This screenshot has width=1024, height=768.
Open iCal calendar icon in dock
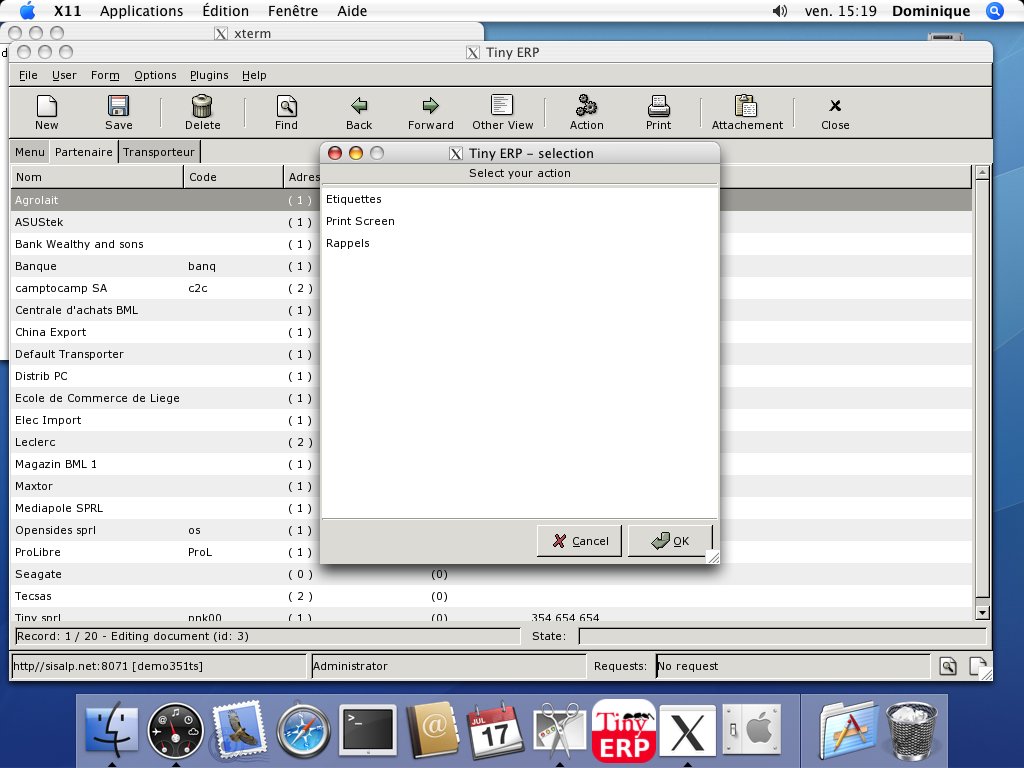tap(496, 730)
